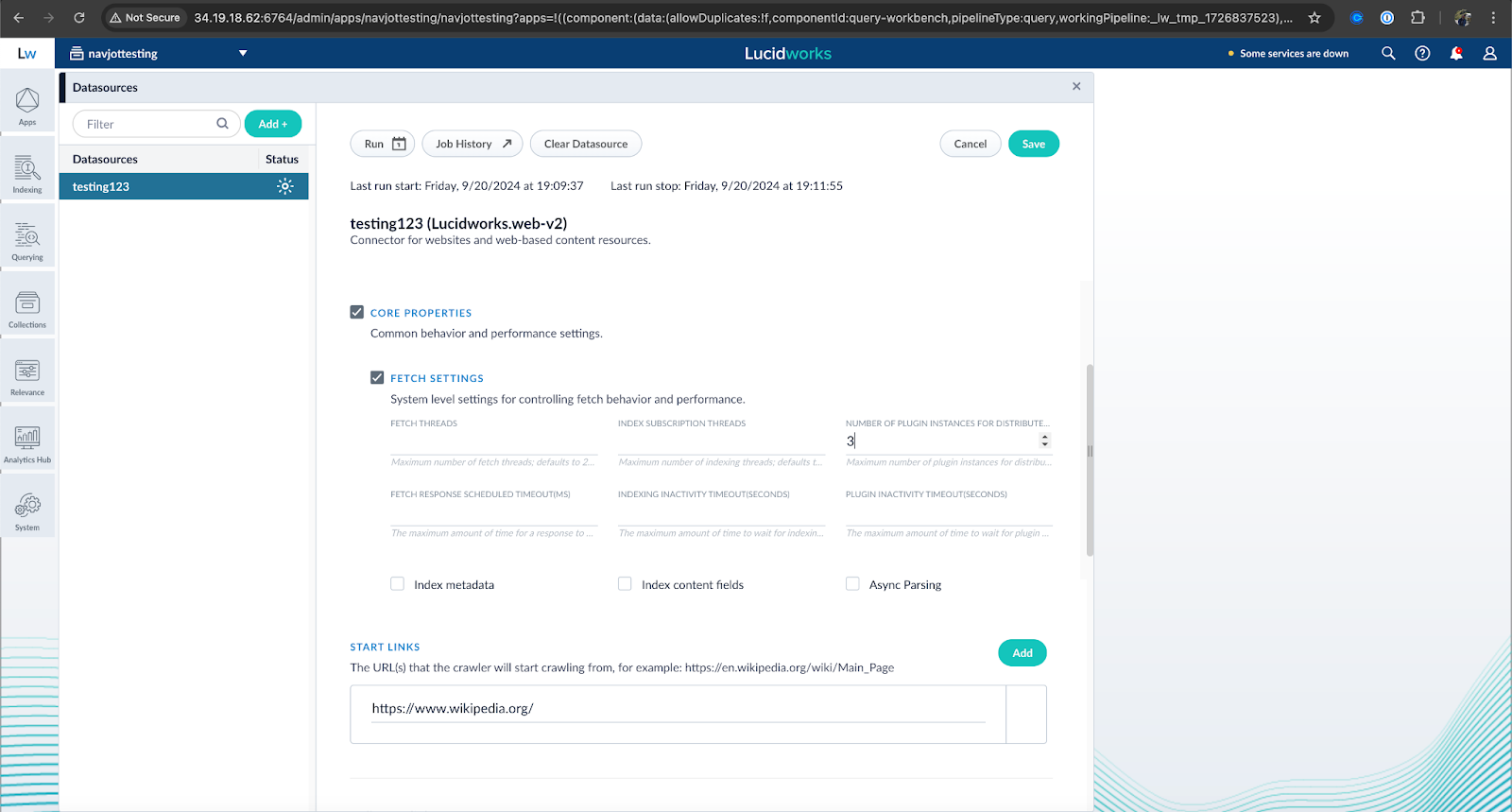This screenshot has height=812, width=1512.
Task: Open the Analytics Hub sidebar section
Action: click(x=27, y=443)
